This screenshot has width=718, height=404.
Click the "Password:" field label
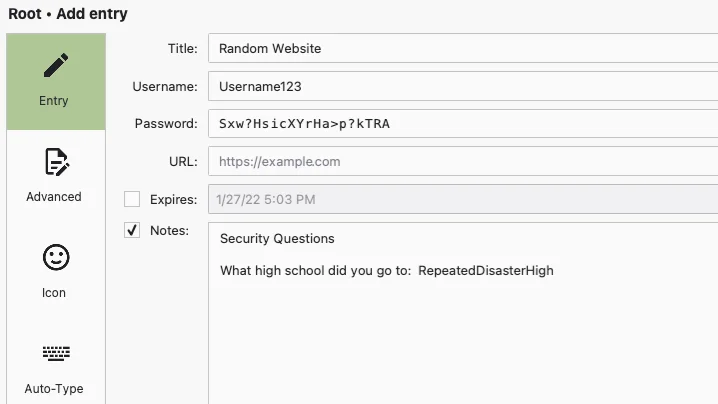click(166, 124)
